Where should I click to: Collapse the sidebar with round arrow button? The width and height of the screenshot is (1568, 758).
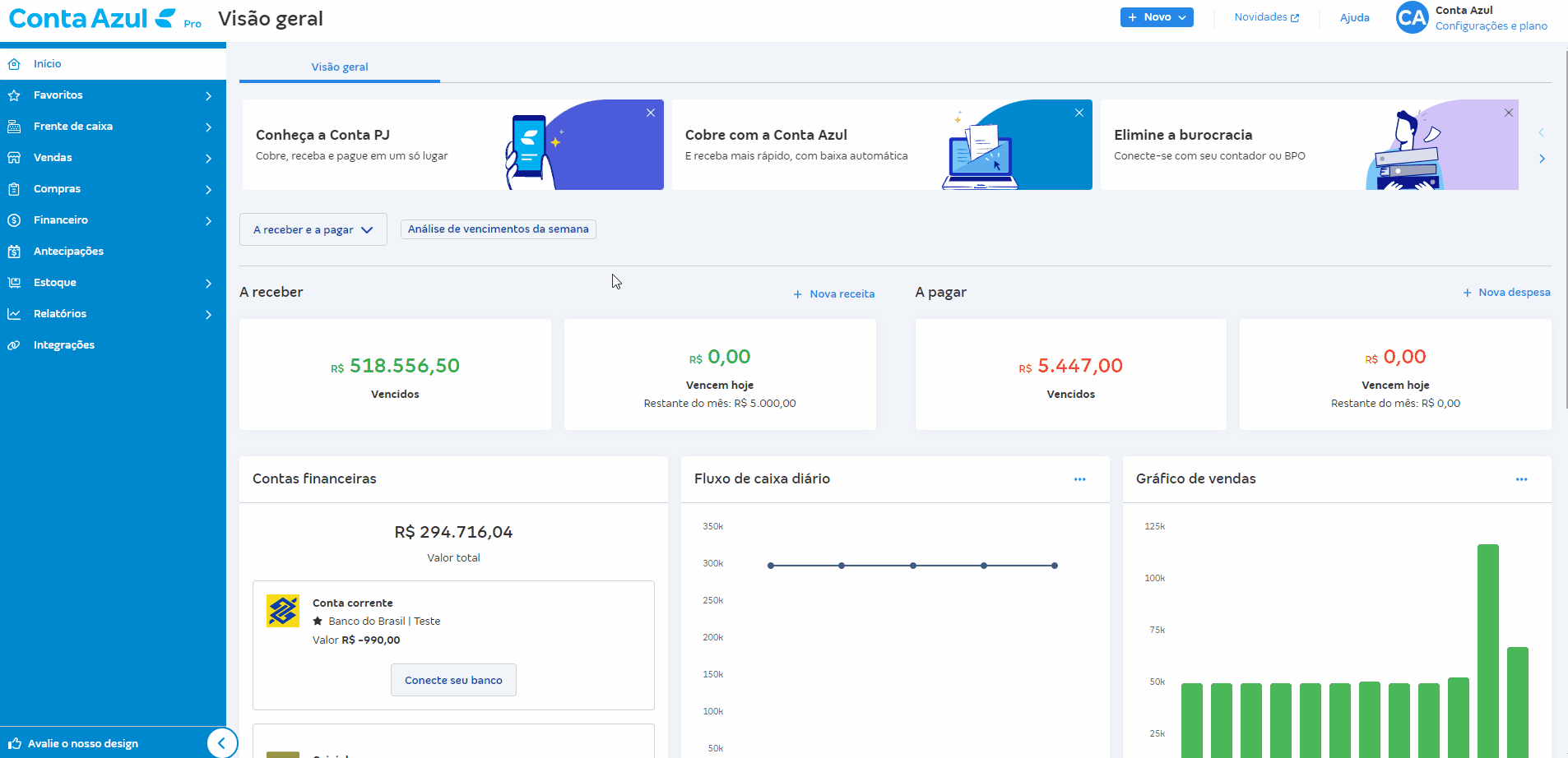(x=221, y=743)
